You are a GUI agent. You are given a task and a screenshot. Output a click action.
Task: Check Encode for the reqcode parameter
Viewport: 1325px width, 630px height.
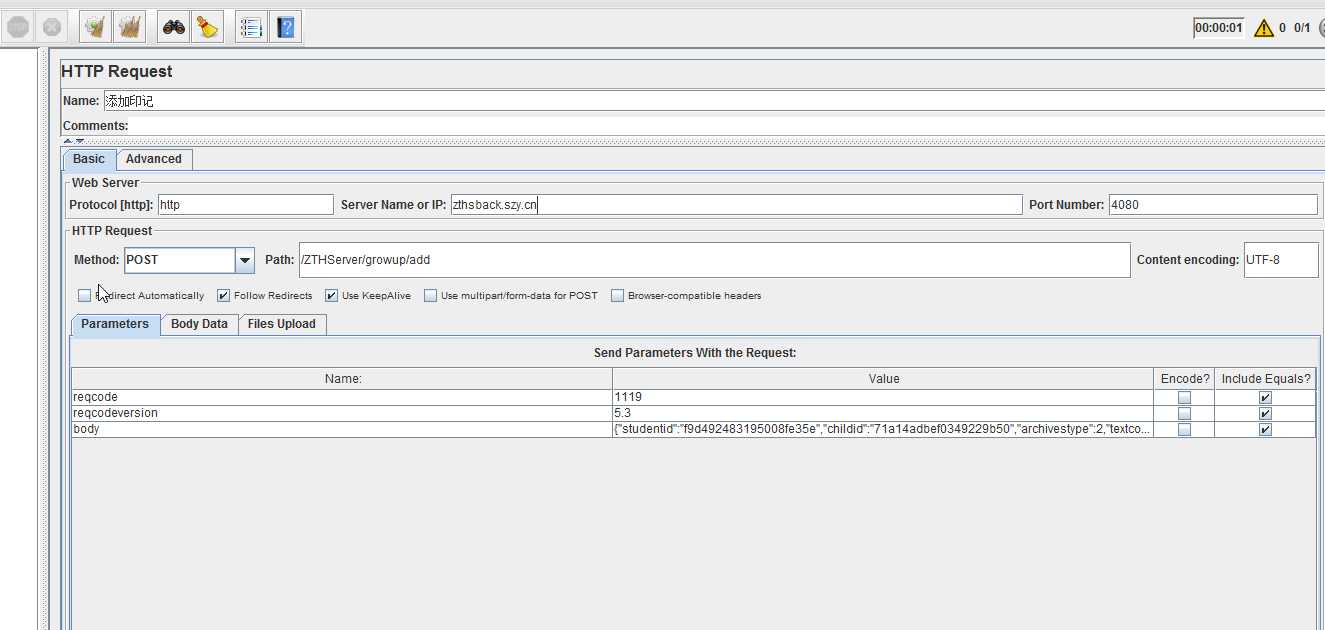[1185, 398]
